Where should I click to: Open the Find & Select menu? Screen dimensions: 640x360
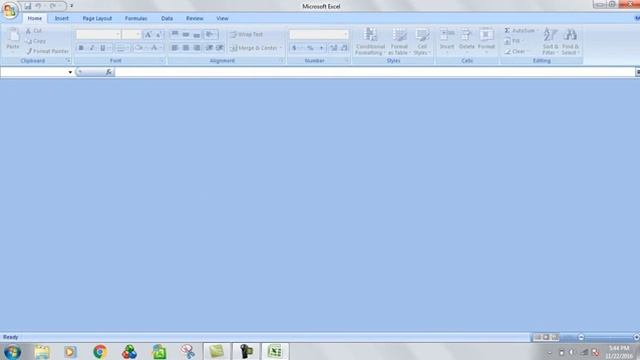click(570, 41)
